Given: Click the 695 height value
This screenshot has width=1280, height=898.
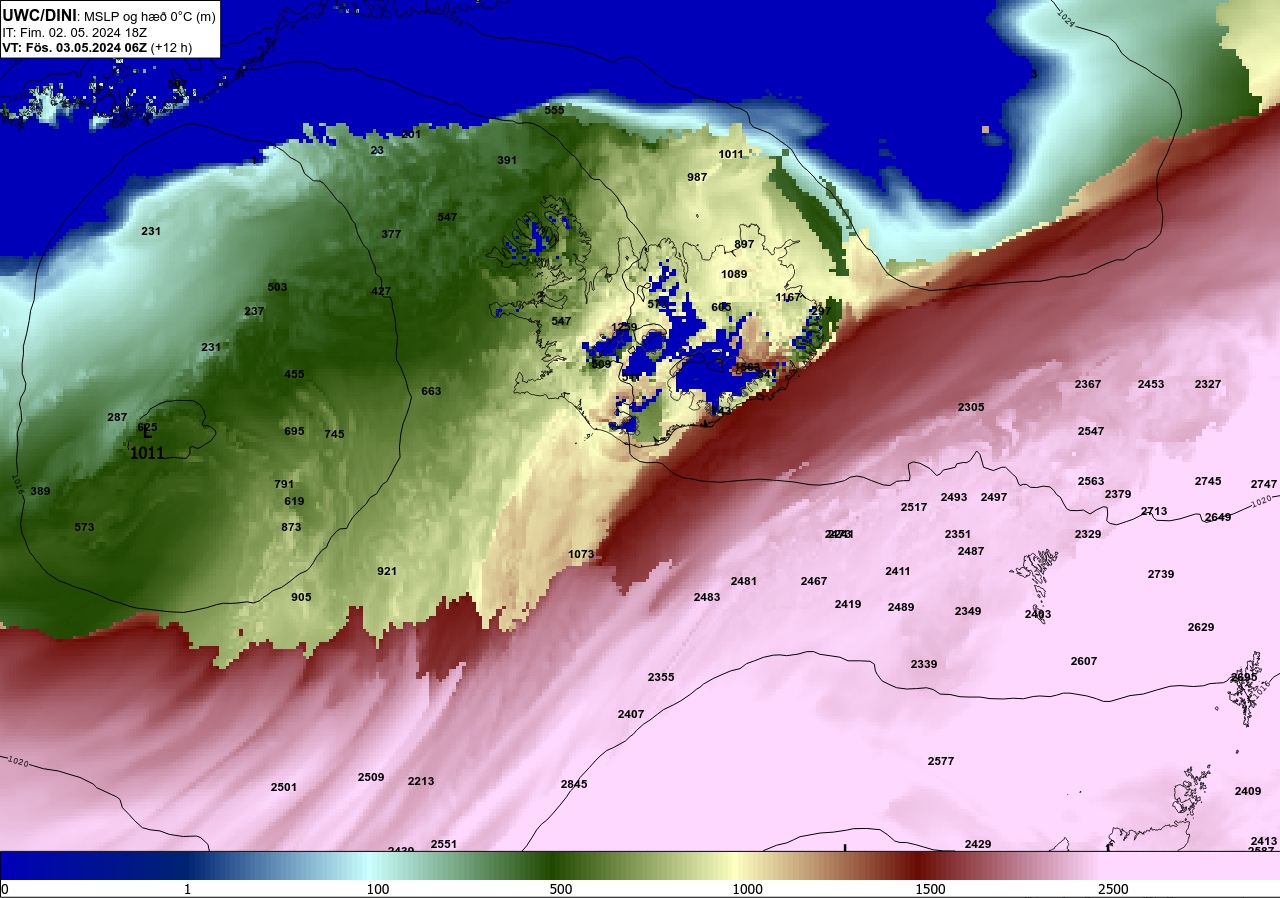Looking at the screenshot, I should 294,431.
